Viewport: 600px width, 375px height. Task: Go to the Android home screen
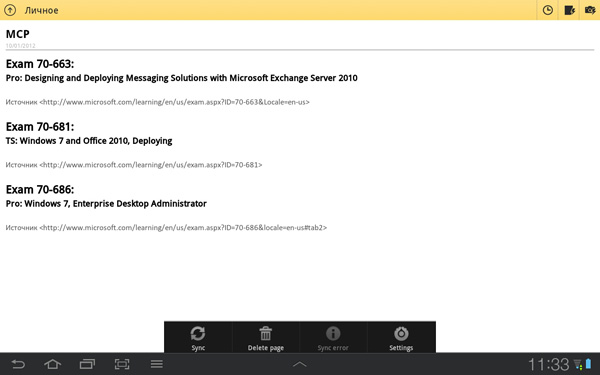(52, 364)
